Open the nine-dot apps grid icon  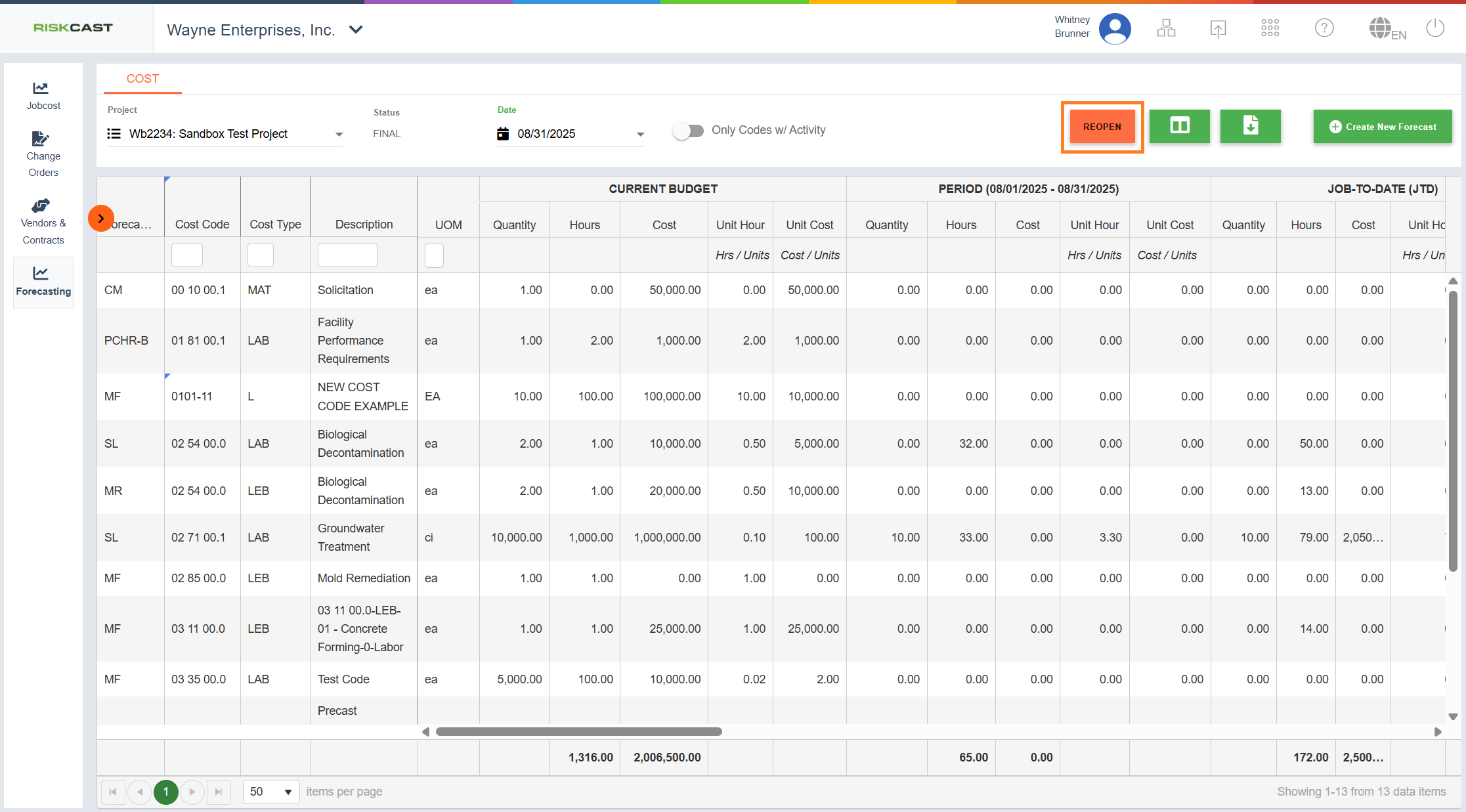1270,28
